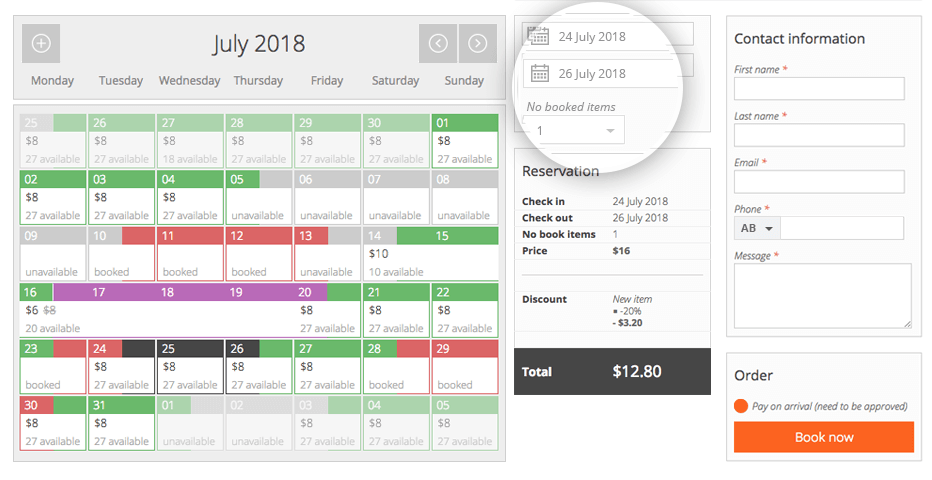Select July 03 day cell
This screenshot has height=480, width=932.
(x=121, y=197)
